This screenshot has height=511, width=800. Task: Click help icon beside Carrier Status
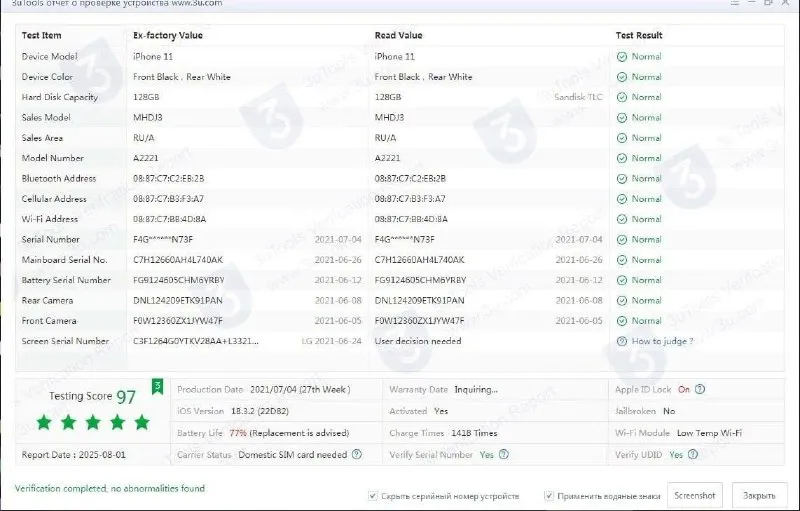(x=357, y=454)
